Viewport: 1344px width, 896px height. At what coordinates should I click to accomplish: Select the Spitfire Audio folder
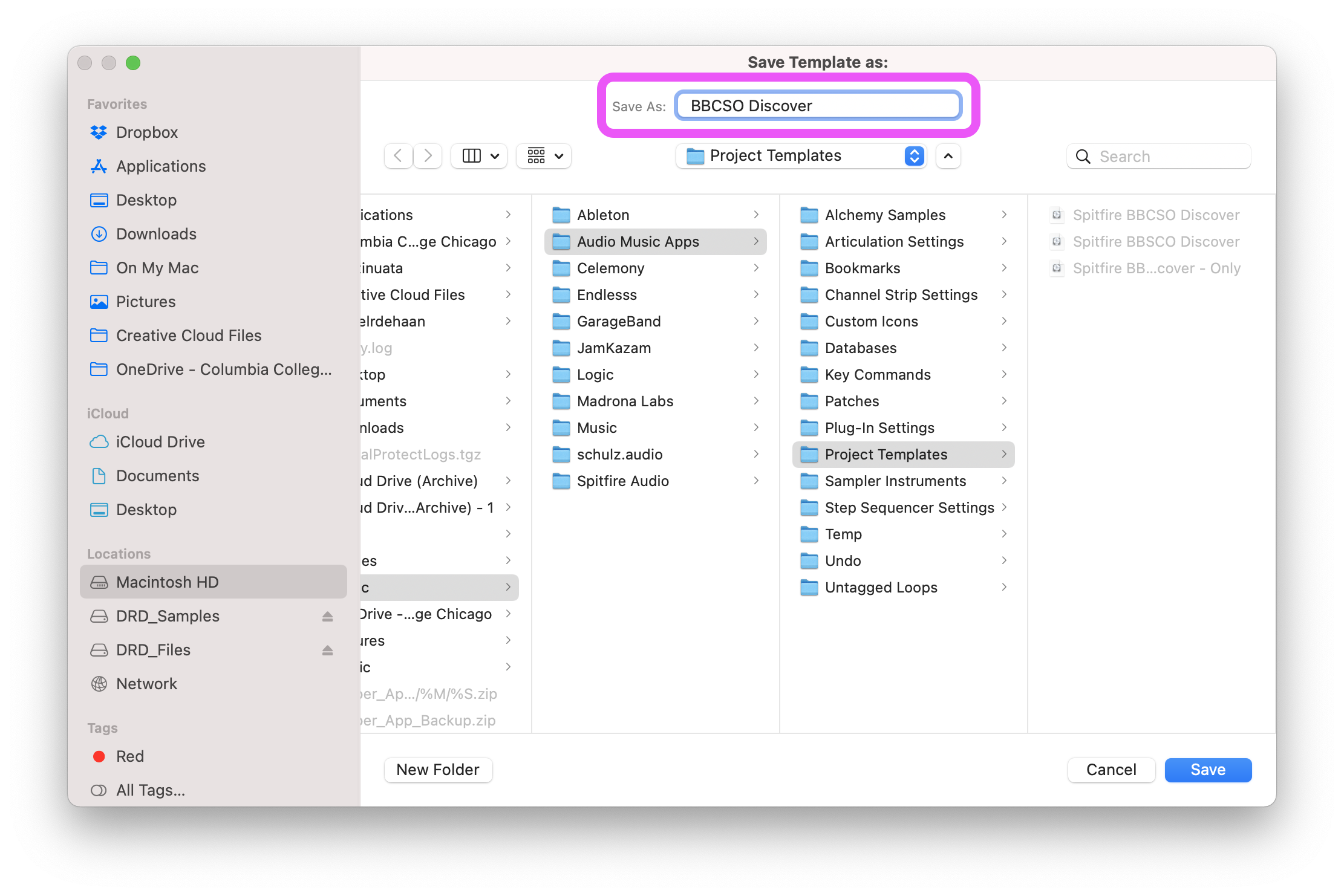pyautogui.click(x=622, y=481)
